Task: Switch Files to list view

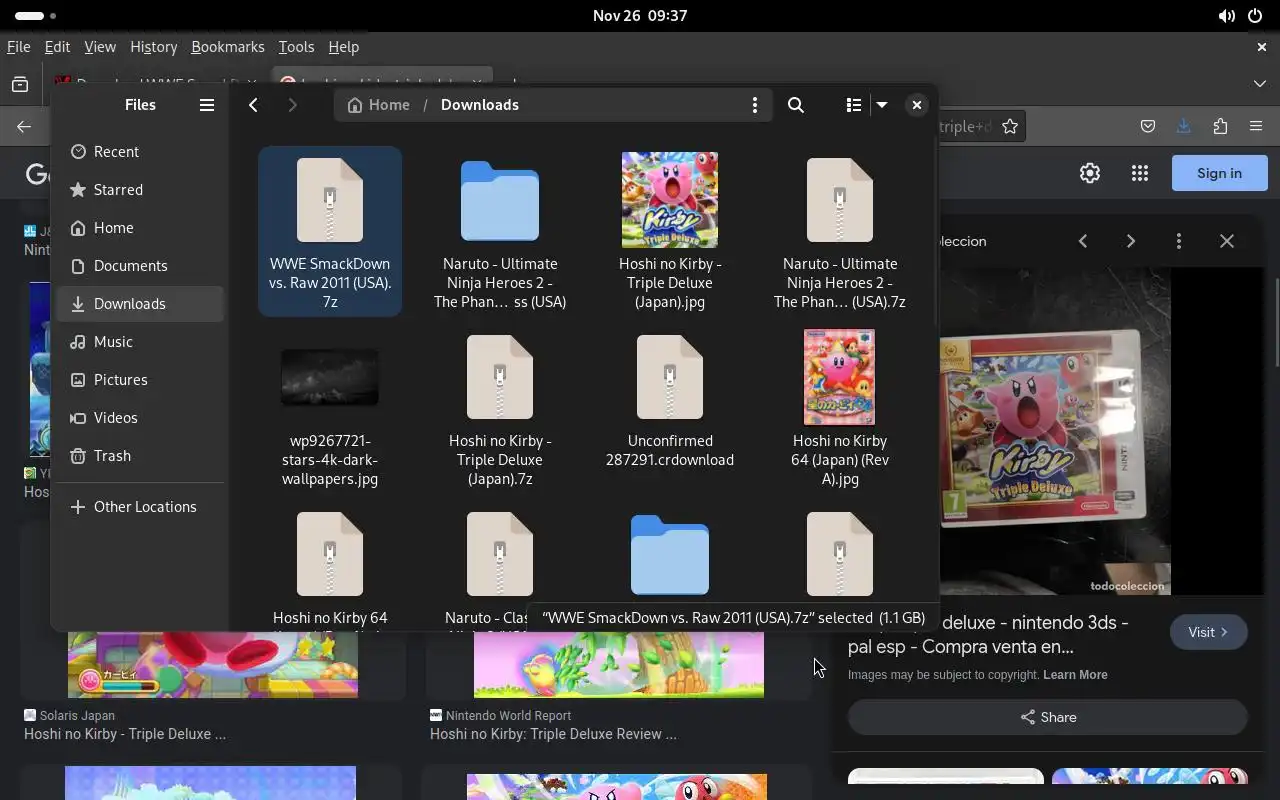Action: click(x=853, y=105)
